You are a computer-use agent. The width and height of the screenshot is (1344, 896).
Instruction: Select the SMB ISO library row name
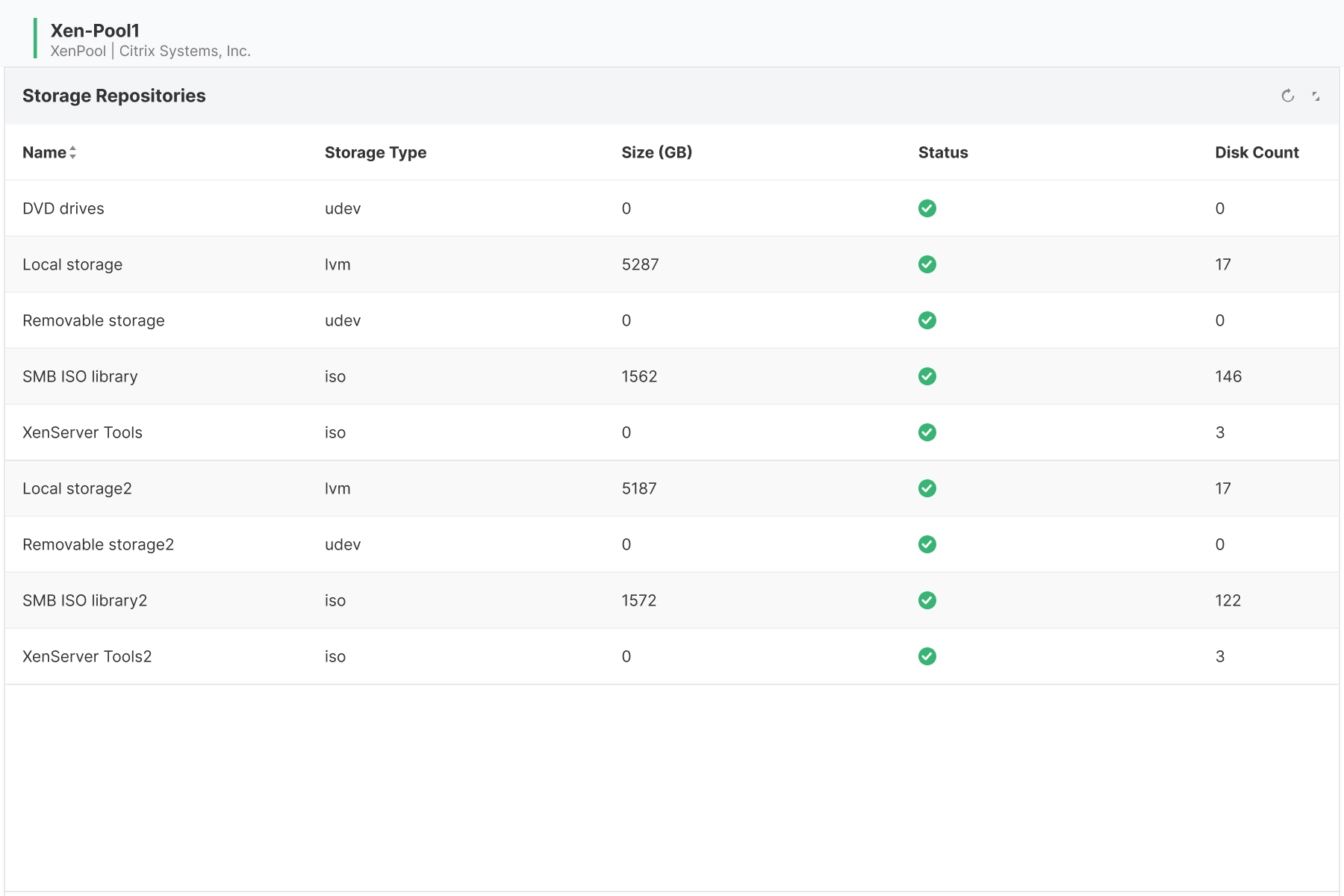tap(80, 376)
